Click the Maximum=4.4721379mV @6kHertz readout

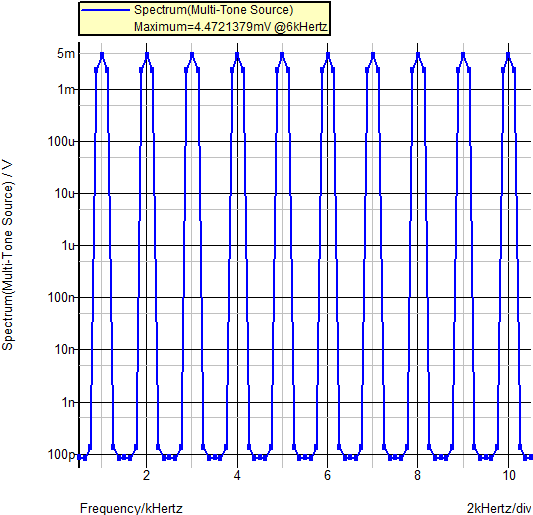tap(231, 27)
